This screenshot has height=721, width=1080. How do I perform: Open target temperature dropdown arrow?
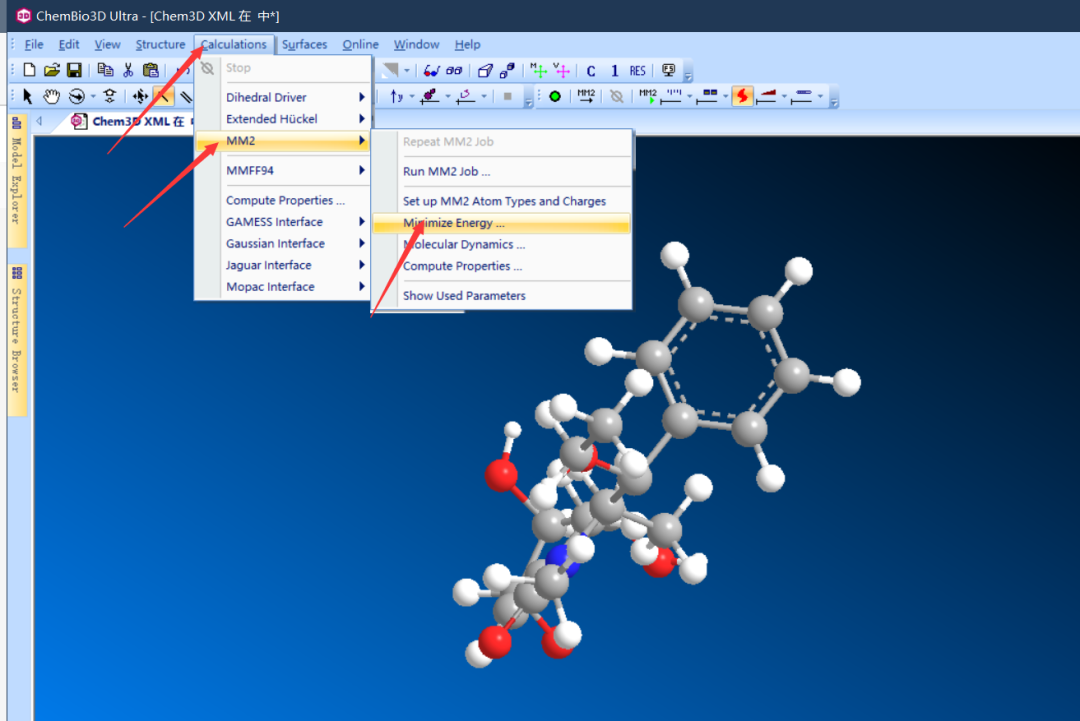(820, 97)
